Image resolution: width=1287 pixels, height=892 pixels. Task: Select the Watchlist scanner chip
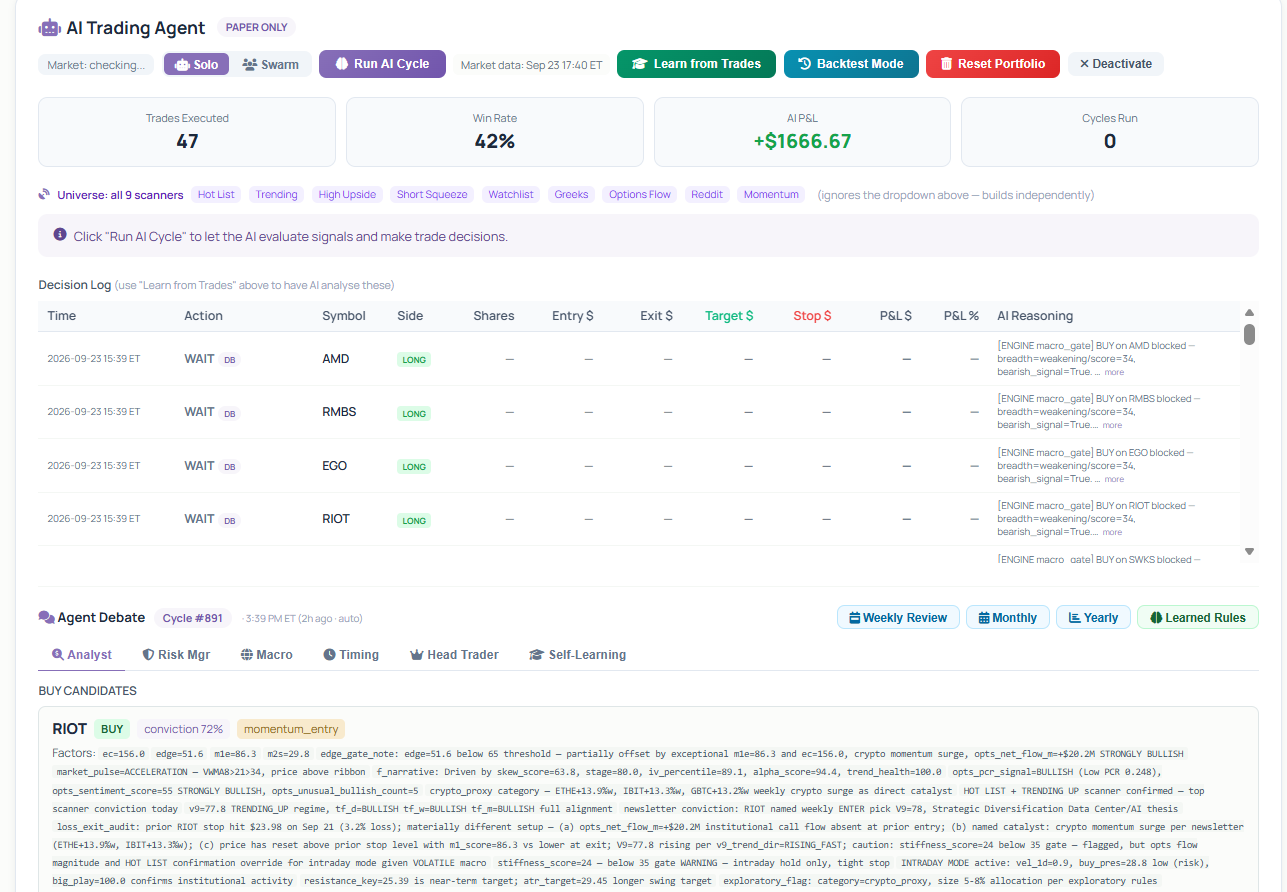(x=511, y=194)
